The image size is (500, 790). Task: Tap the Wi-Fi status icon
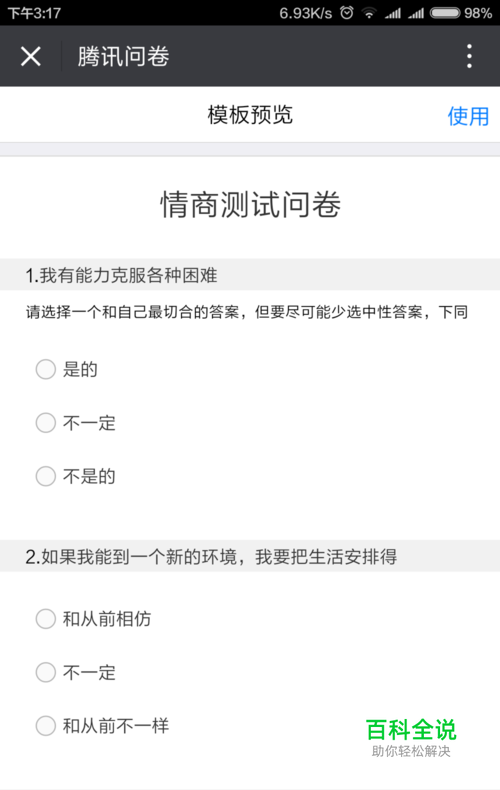[x=369, y=13]
